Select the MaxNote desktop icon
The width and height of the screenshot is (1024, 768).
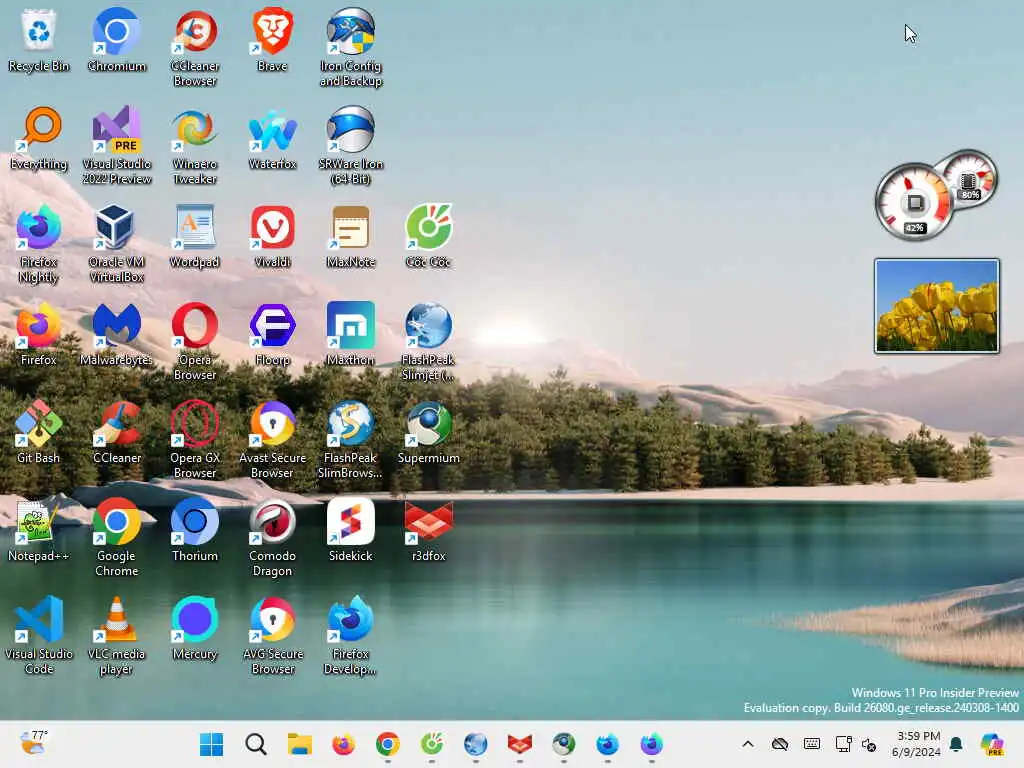point(351,236)
